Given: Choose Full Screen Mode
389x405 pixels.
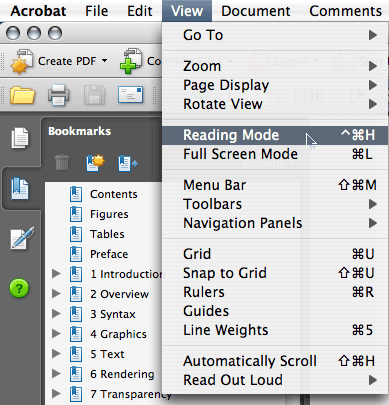Looking at the screenshot, I should click(x=275, y=154).
